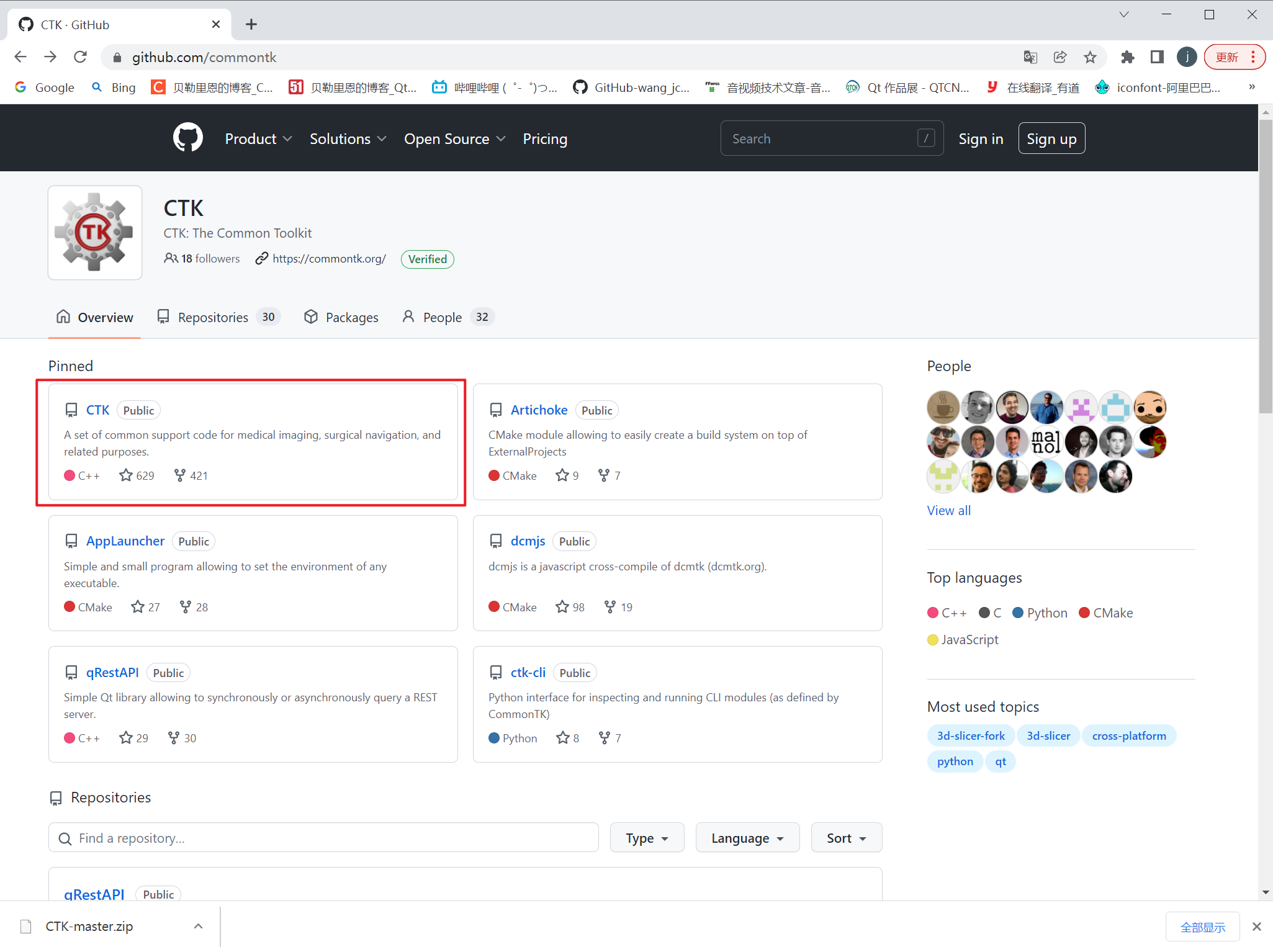Image resolution: width=1273 pixels, height=952 pixels.
Task: Click the 全部显示 show all downloads button
Action: [1202, 927]
